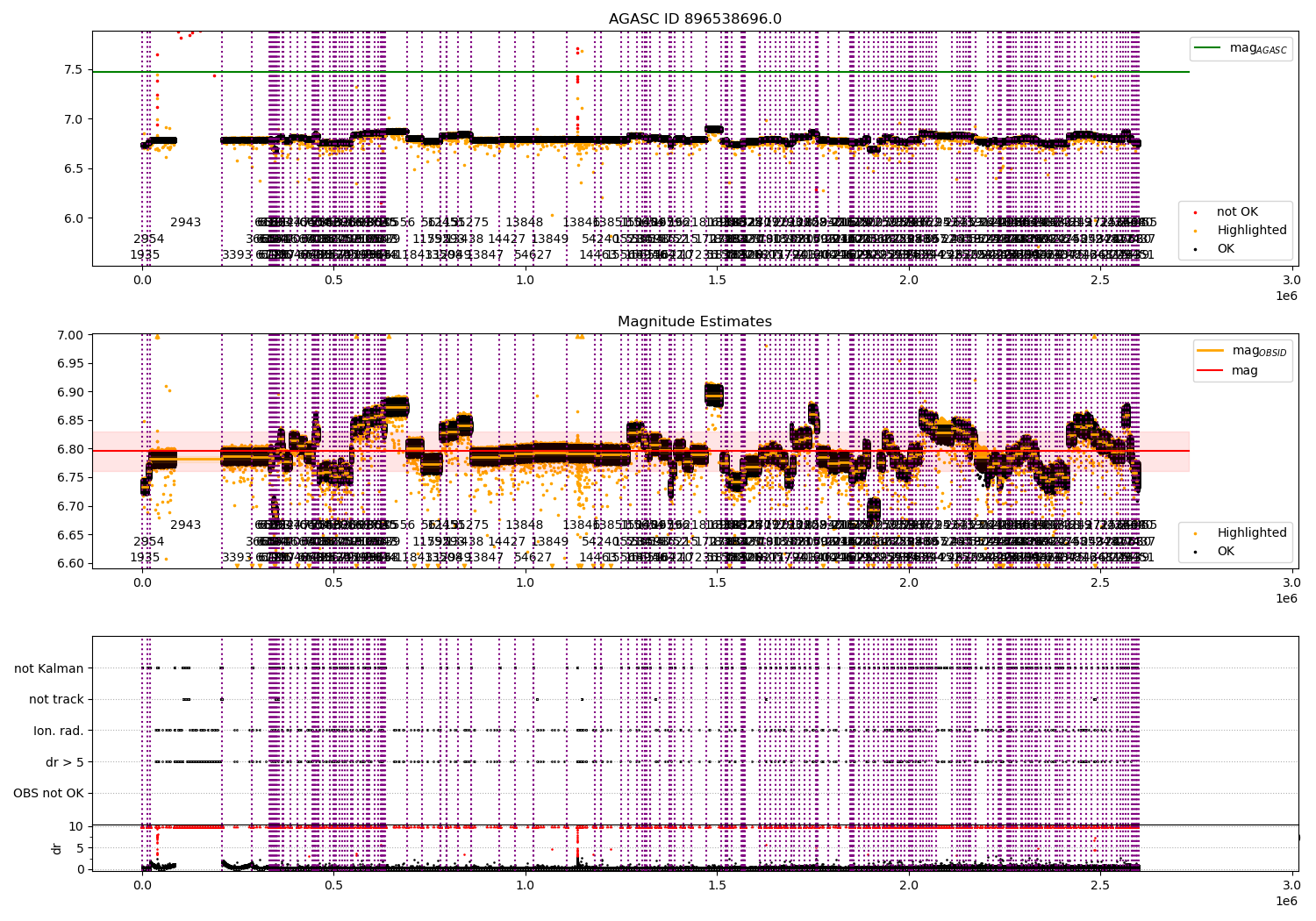This screenshot has height=921, width=1316.
Task: Click orange line sample beside mag OBSID legend
Action: (x=1211, y=351)
